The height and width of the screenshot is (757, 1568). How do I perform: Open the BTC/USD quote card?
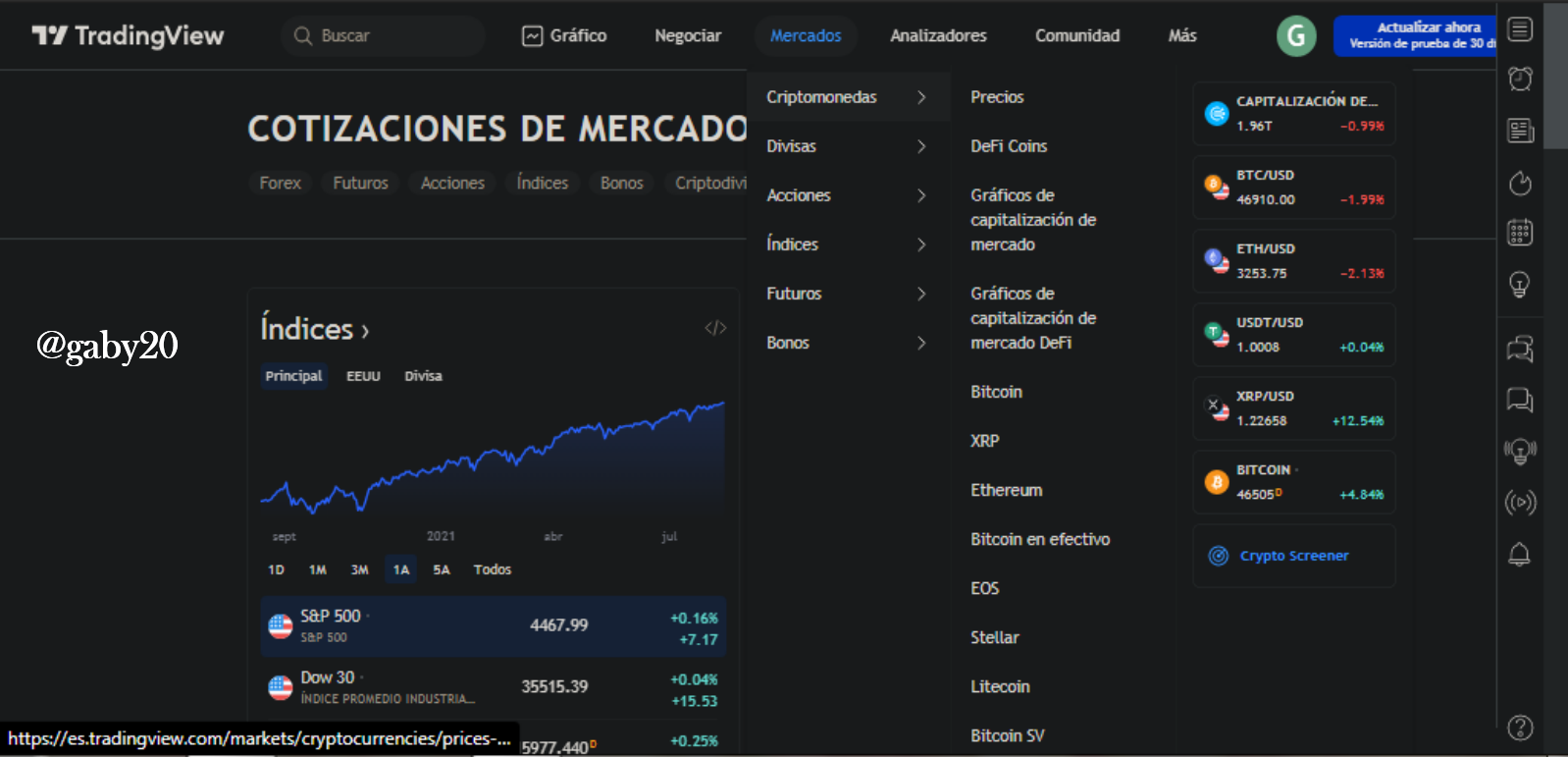click(x=1294, y=188)
